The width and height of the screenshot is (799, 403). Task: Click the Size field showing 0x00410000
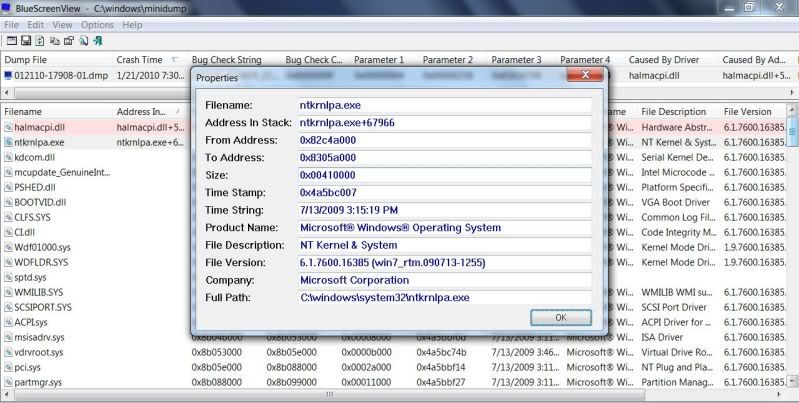point(445,175)
